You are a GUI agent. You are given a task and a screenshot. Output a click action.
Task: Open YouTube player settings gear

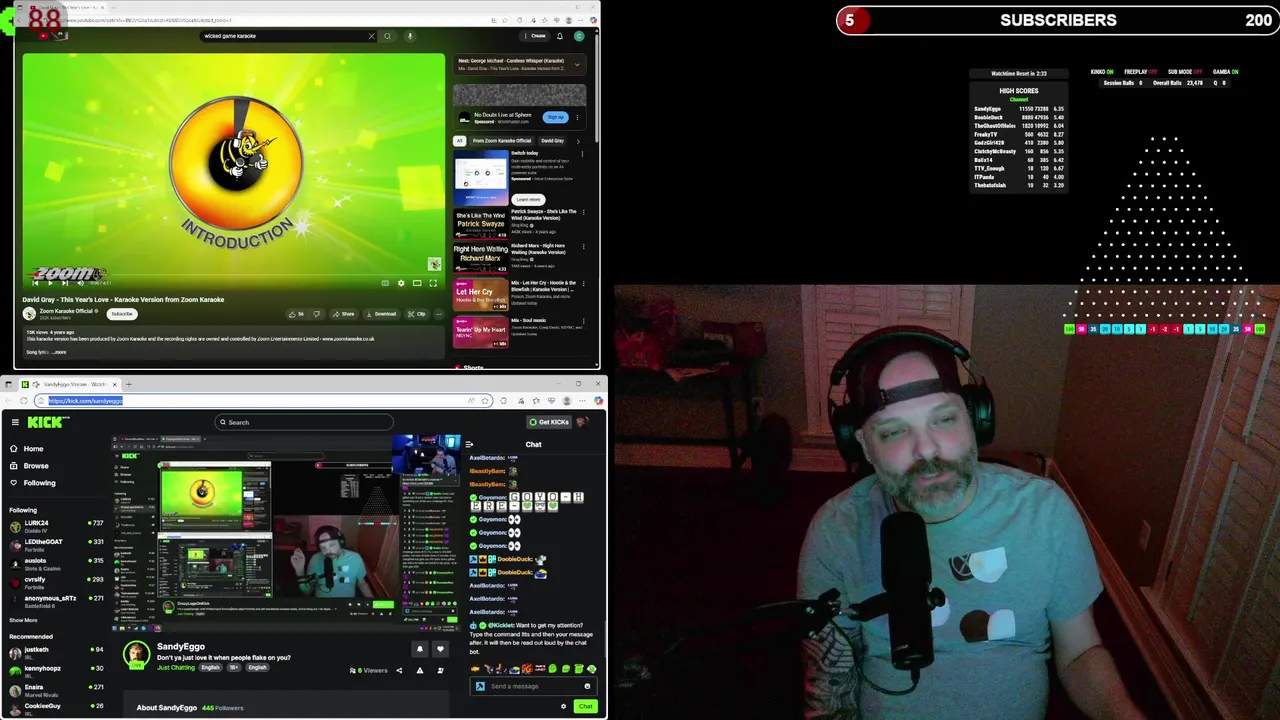(x=401, y=283)
